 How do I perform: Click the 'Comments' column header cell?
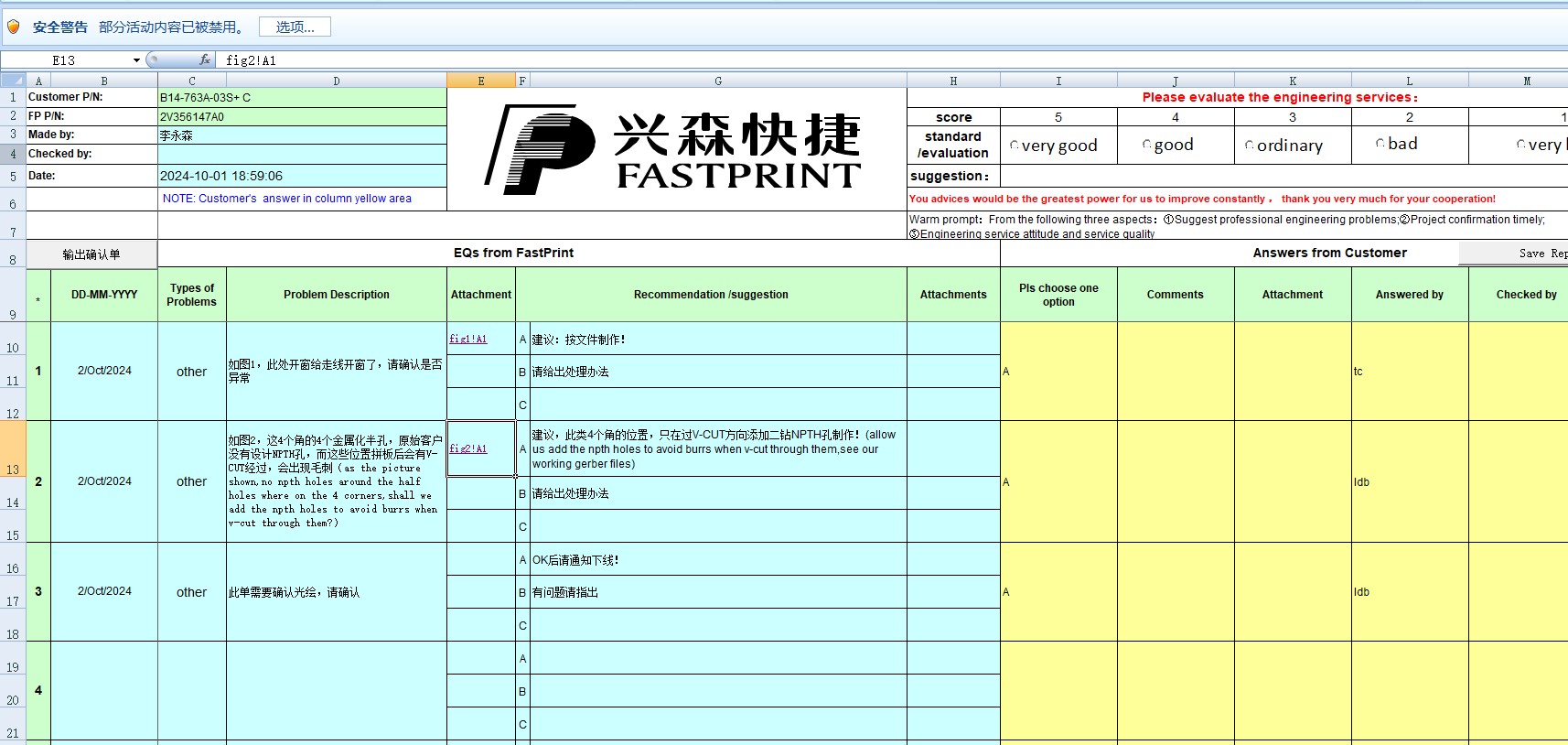click(x=1176, y=295)
